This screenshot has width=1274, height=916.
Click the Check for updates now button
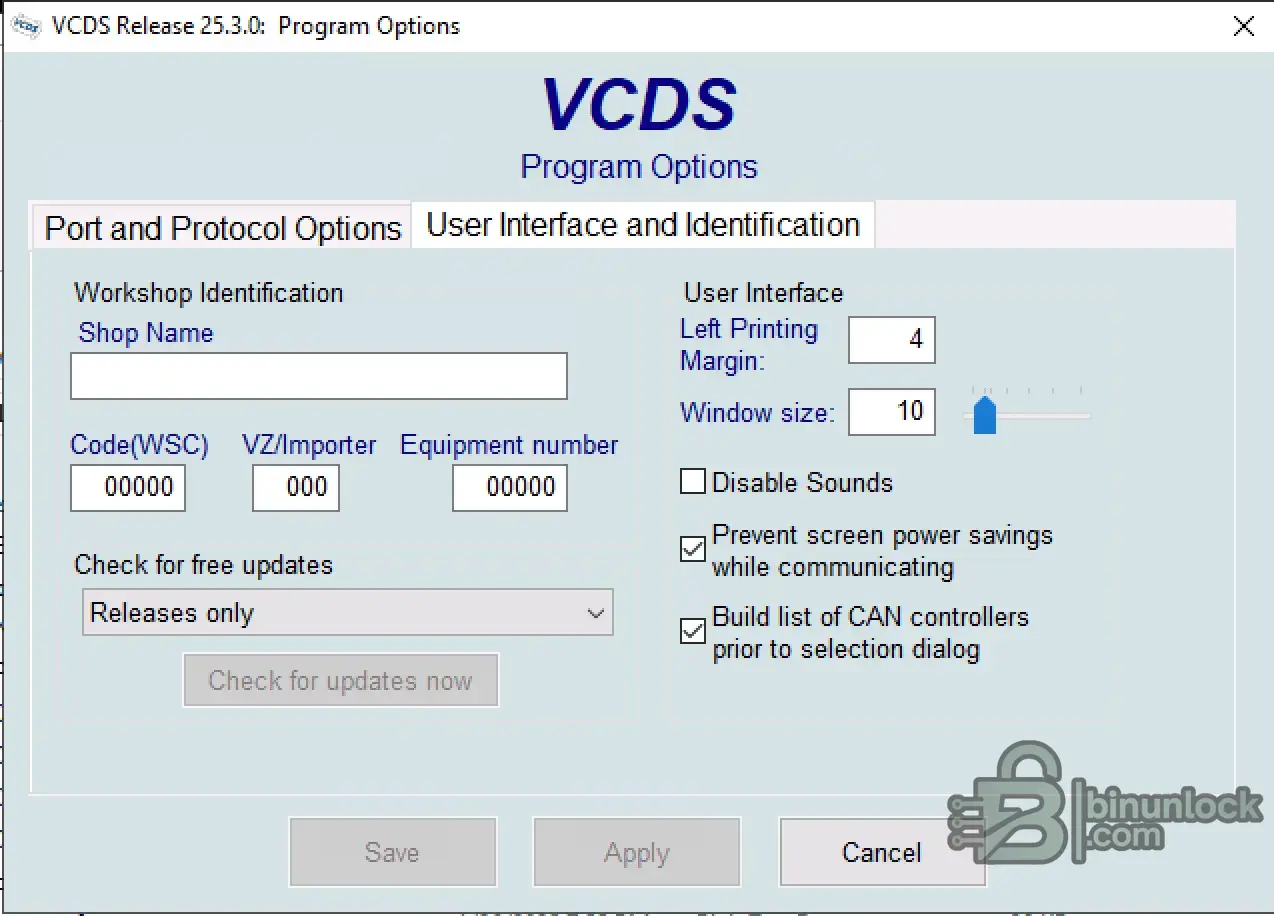click(x=340, y=681)
